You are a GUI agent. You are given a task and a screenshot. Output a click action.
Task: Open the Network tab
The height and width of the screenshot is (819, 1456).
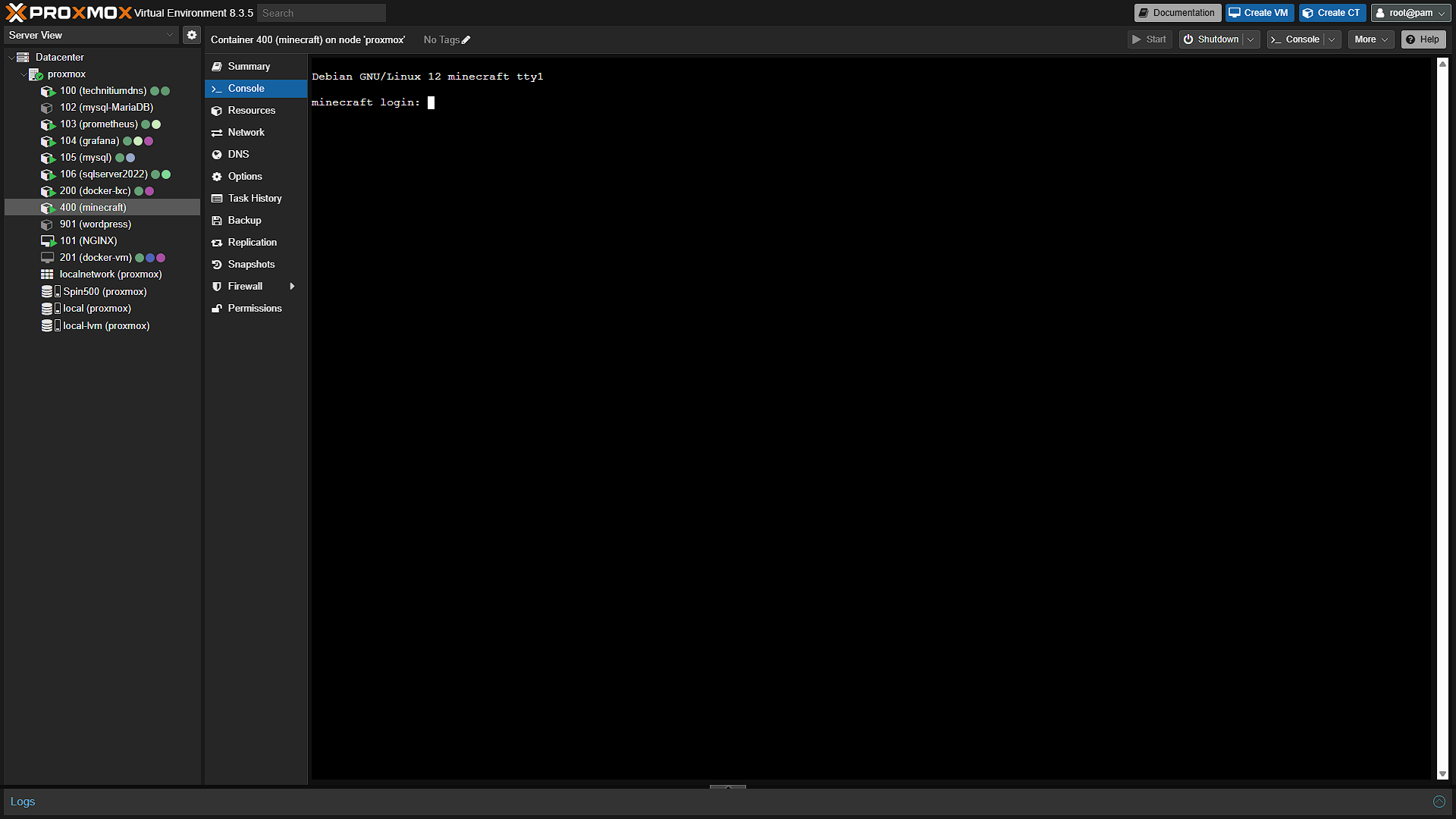pyautogui.click(x=256, y=133)
